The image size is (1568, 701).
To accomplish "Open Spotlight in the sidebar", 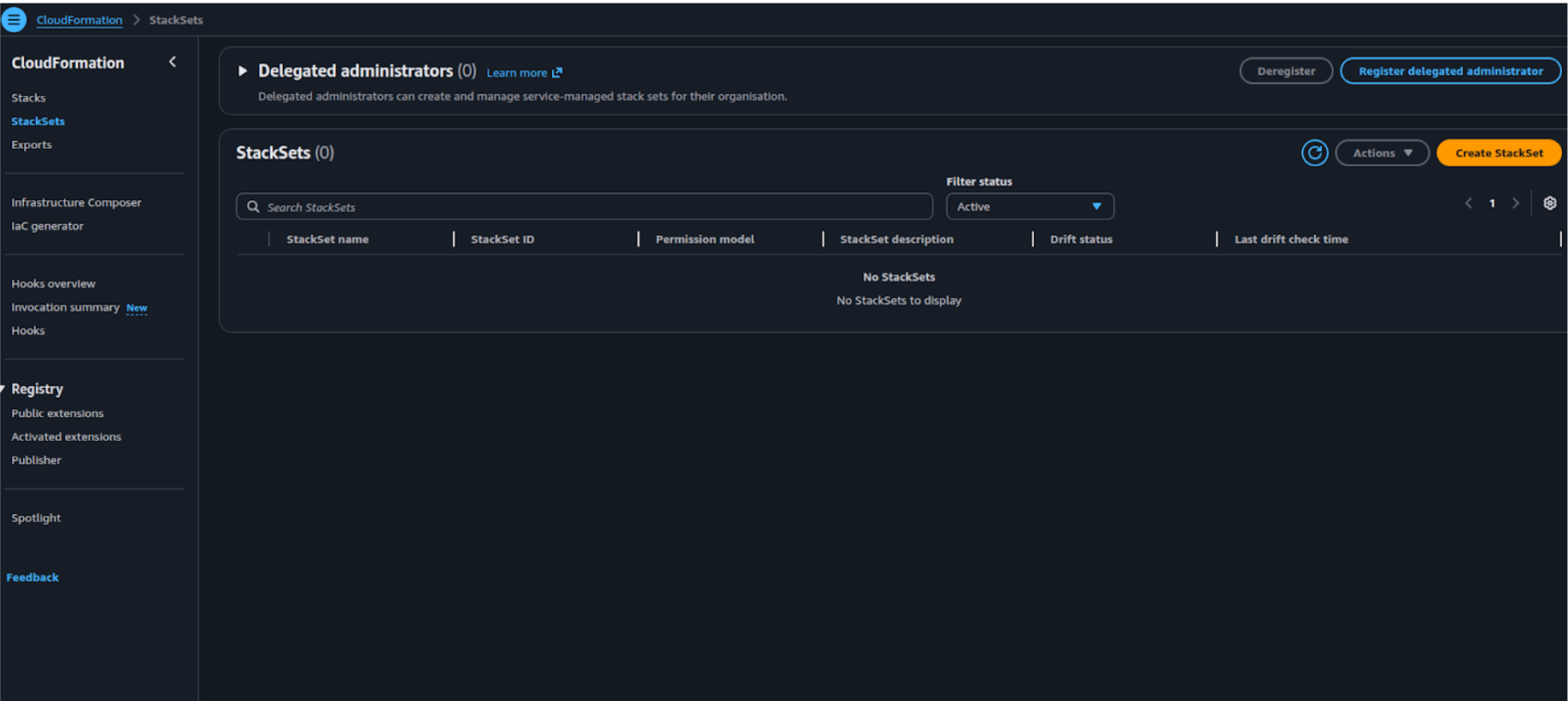I will (x=36, y=518).
